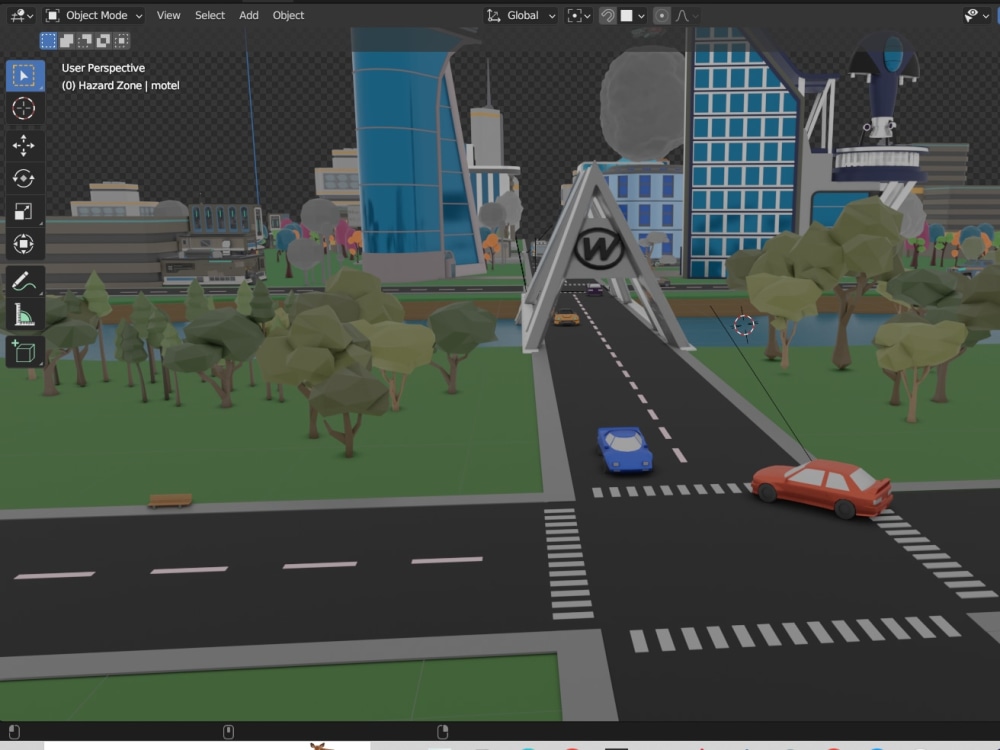1000x750 pixels.
Task: Open the View menu
Action: (168, 15)
